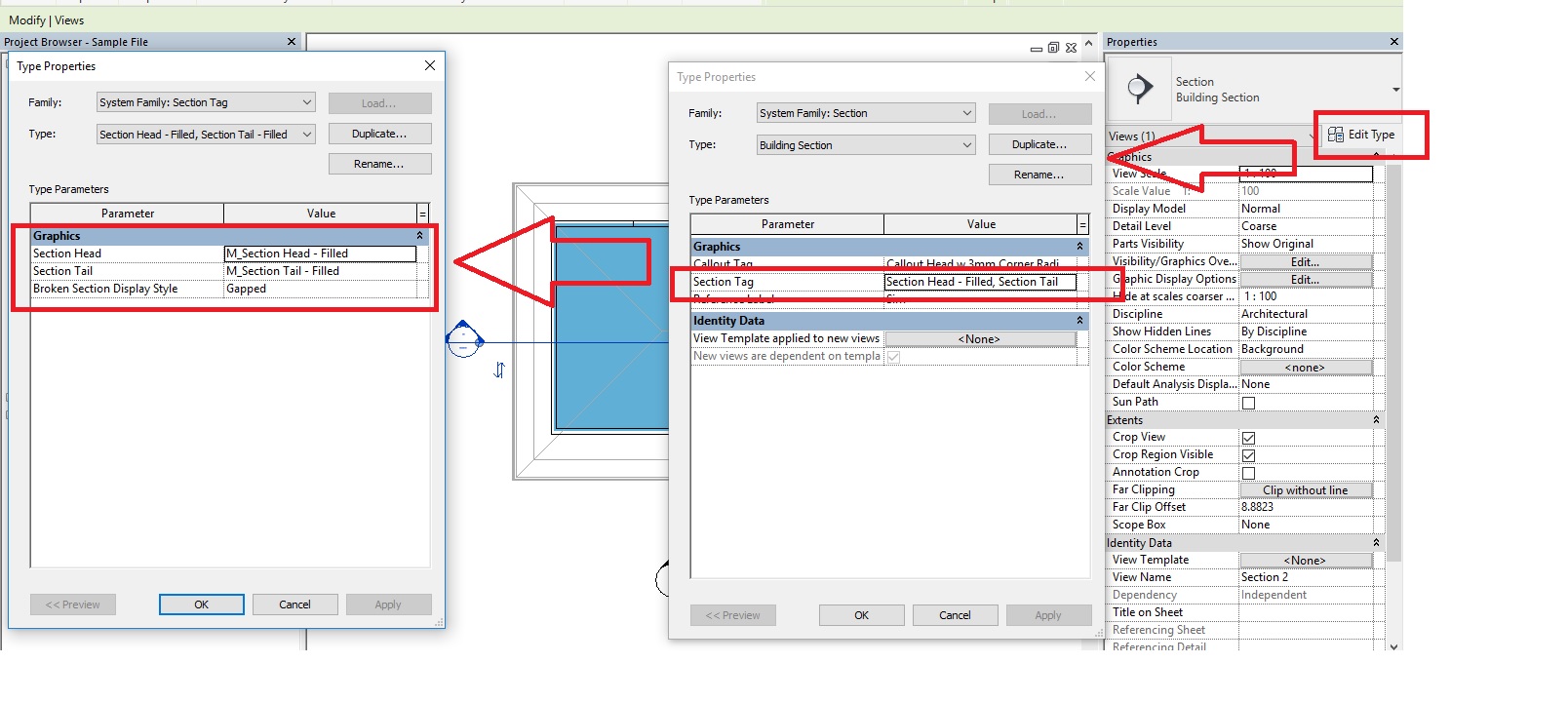Click the Edit Type button
This screenshot has width=1568, height=702.
[x=1361, y=135]
